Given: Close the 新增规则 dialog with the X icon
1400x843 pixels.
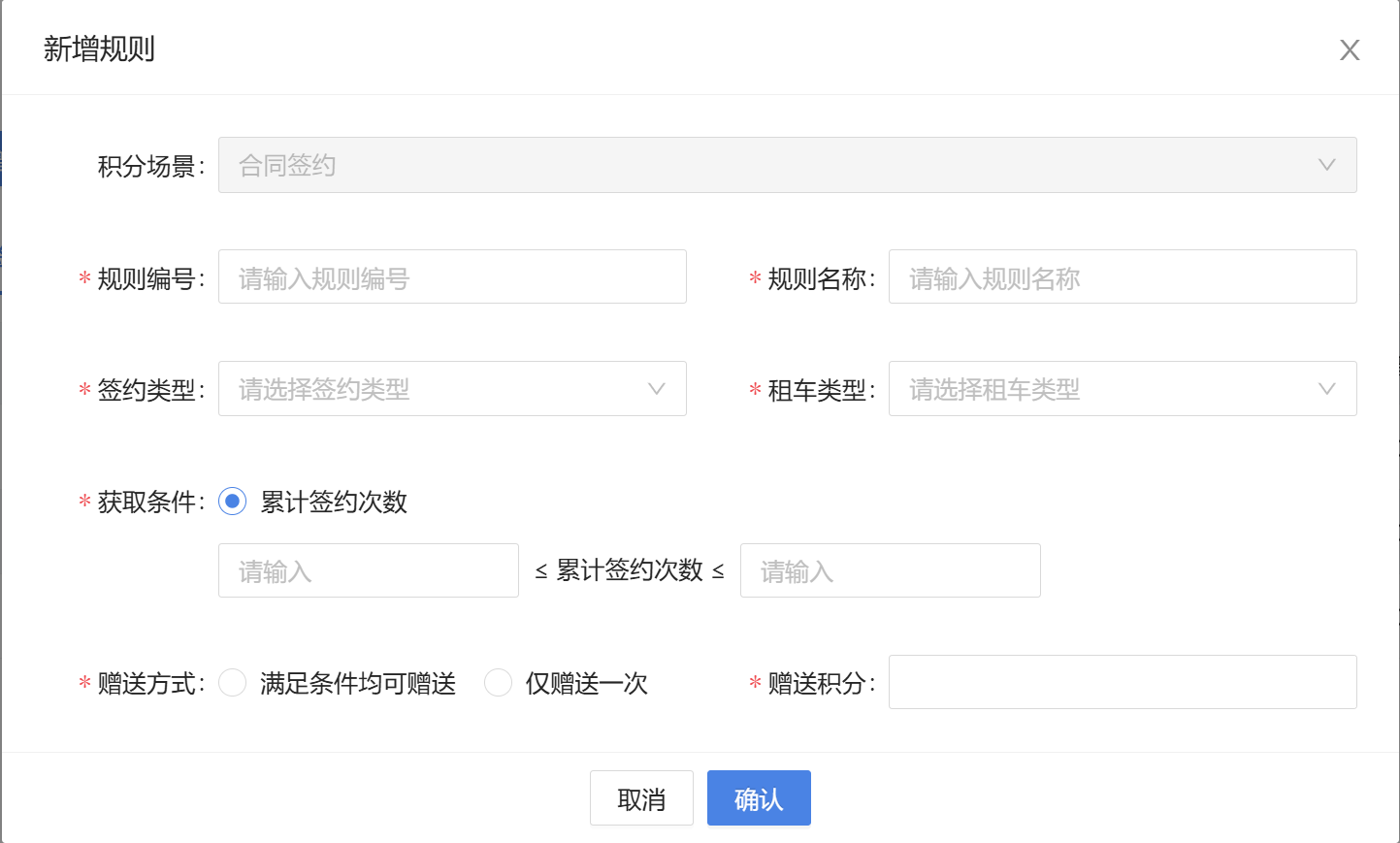Looking at the screenshot, I should 1349,50.
